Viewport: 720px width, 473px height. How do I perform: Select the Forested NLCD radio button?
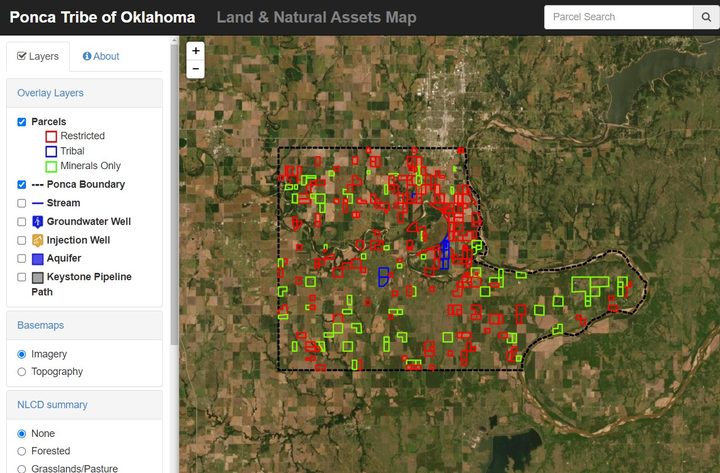[22, 451]
